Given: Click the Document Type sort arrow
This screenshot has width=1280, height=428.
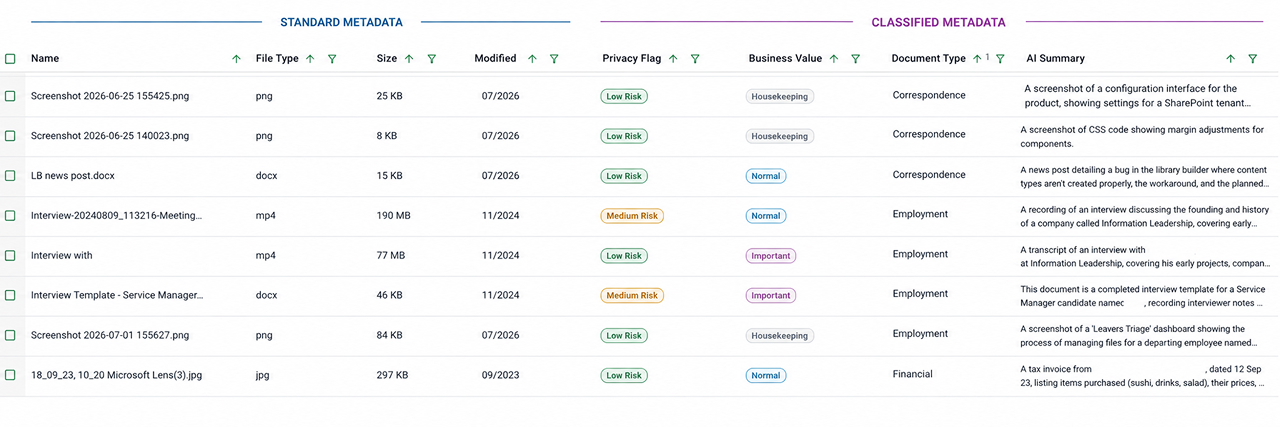Looking at the screenshot, I should click(x=977, y=59).
